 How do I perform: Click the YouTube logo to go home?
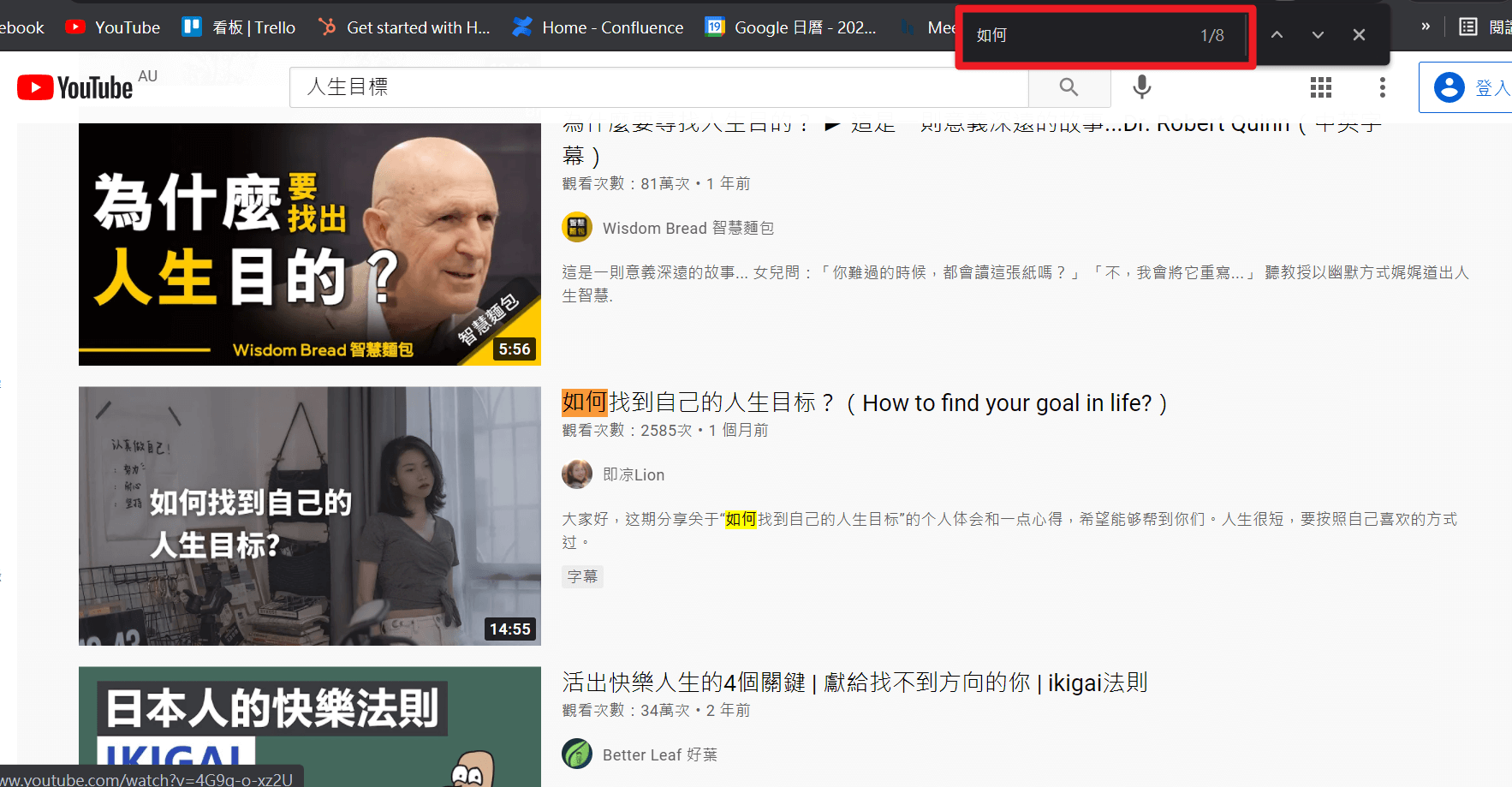pos(74,86)
